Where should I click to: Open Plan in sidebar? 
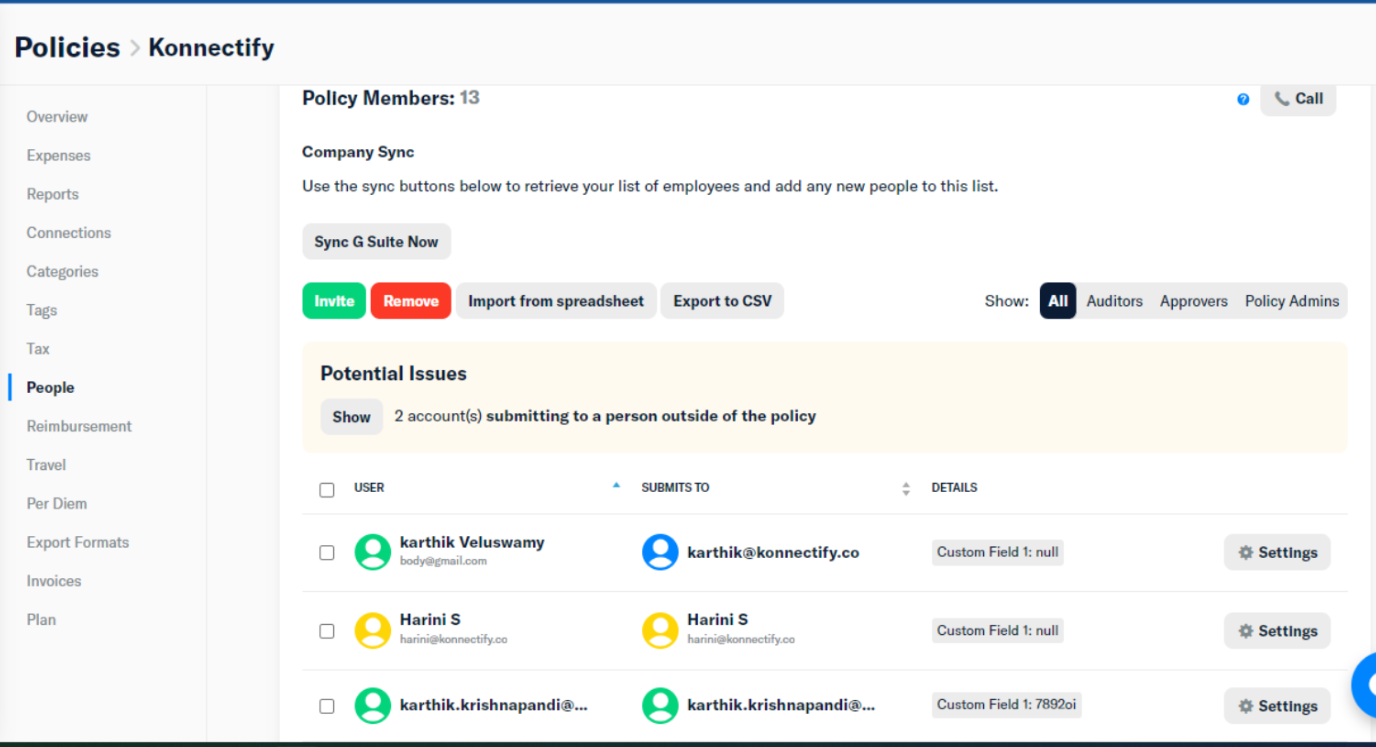(x=41, y=620)
